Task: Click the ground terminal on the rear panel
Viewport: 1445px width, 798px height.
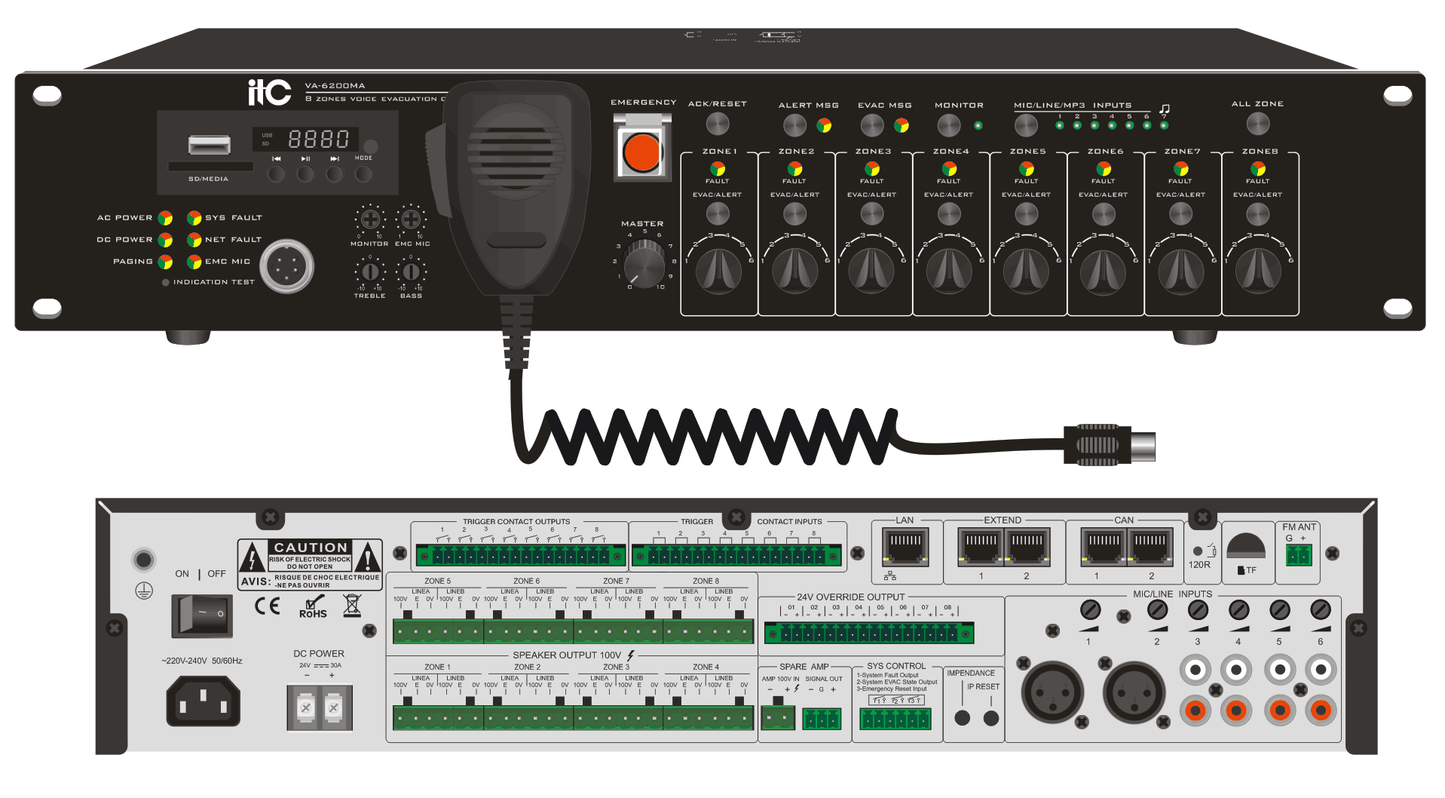Action: pyautogui.click(x=143, y=560)
